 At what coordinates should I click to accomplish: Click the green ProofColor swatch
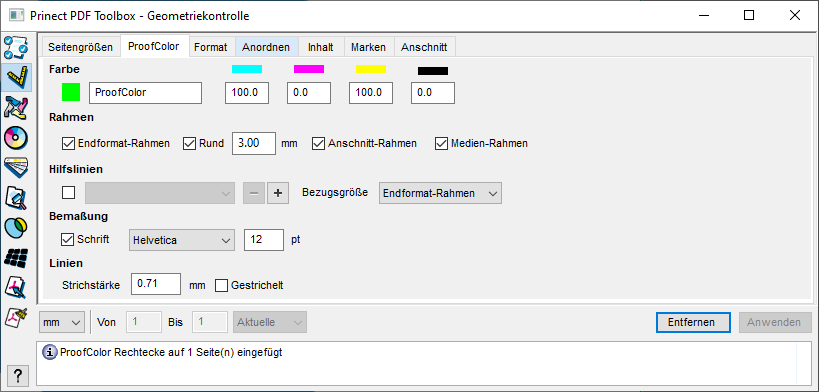(71, 93)
